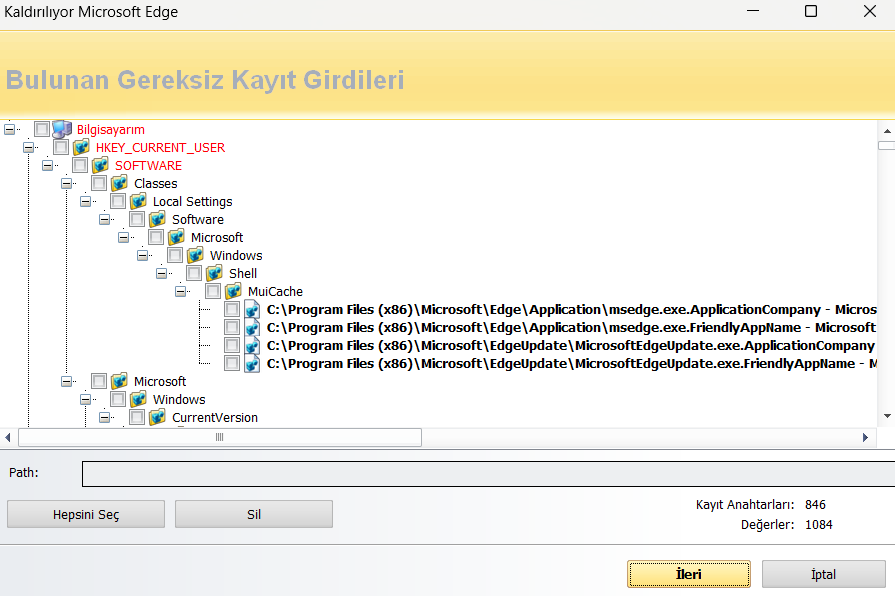This screenshot has height=596, width=895.
Task: Click the Classes registry folder icon
Action: coord(119,183)
